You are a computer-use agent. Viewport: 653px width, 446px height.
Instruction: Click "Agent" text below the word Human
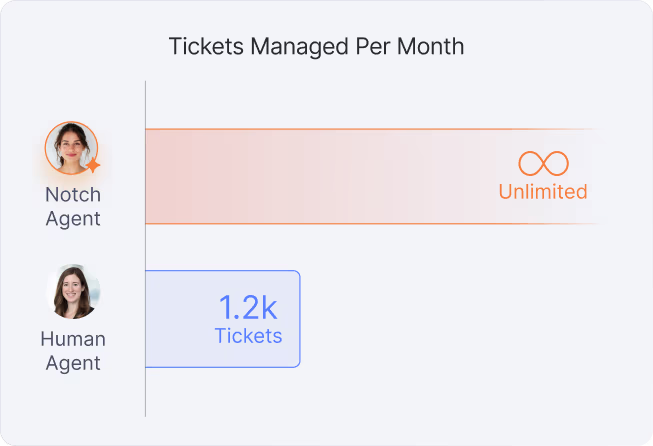point(73,363)
